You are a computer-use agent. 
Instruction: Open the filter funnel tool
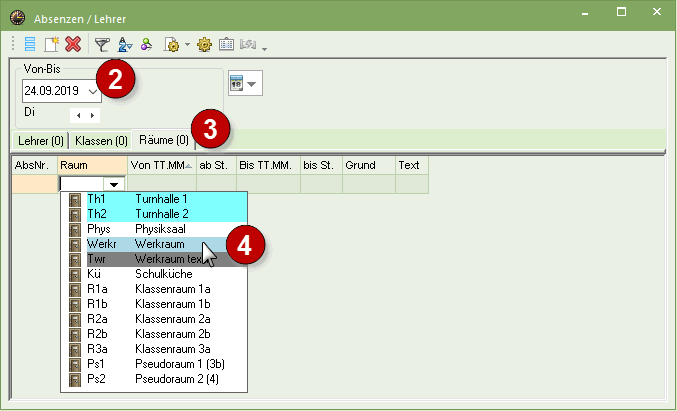[x=102, y=44]
